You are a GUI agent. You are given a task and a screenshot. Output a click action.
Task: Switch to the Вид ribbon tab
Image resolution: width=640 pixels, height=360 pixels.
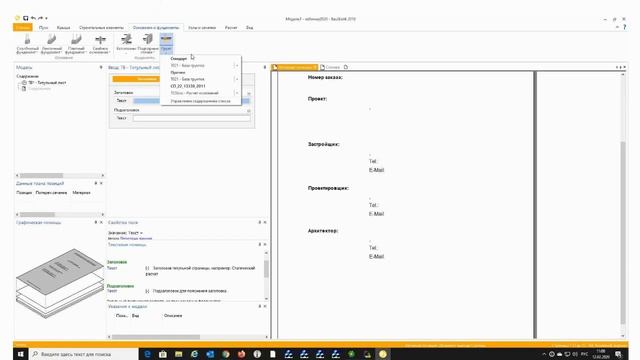pyautogui.click(x=249, y=27)
